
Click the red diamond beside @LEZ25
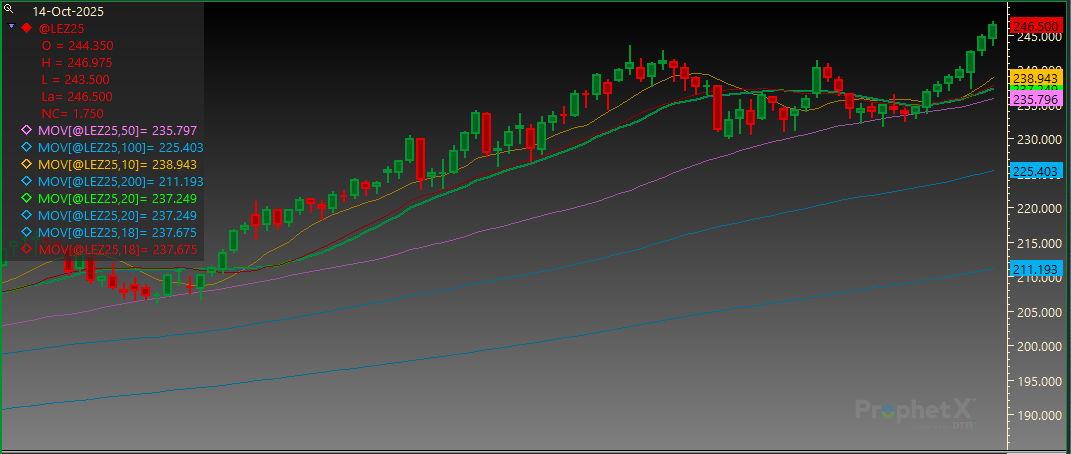[x=27, y=28]
